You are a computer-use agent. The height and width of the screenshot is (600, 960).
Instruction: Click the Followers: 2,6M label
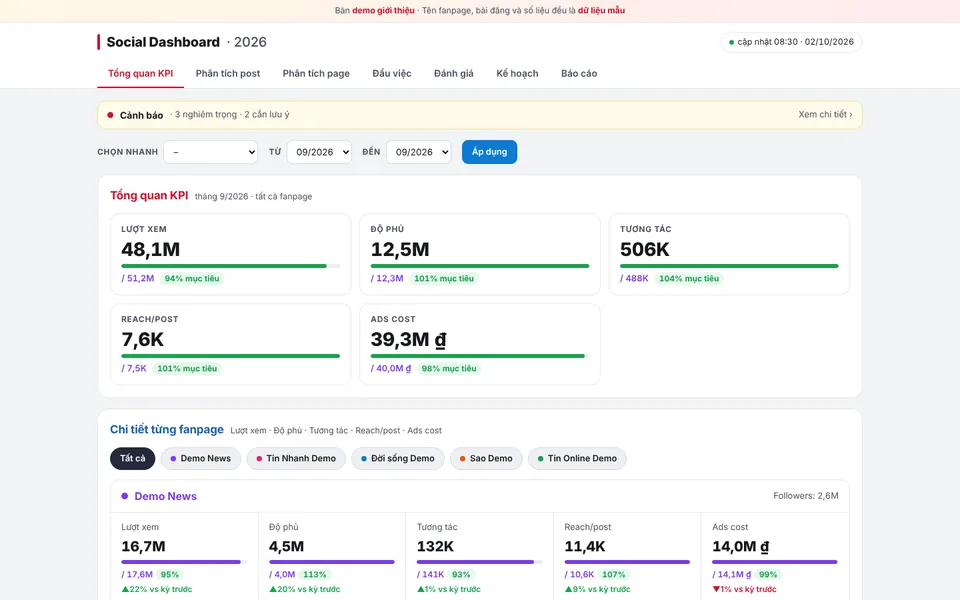(806, 496)
